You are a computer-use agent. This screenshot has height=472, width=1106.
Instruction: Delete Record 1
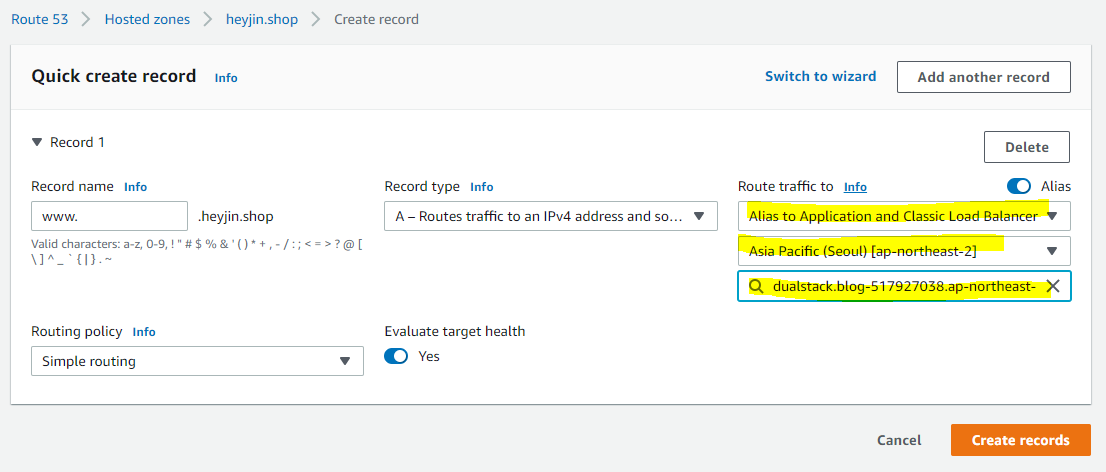[1026, 147]
